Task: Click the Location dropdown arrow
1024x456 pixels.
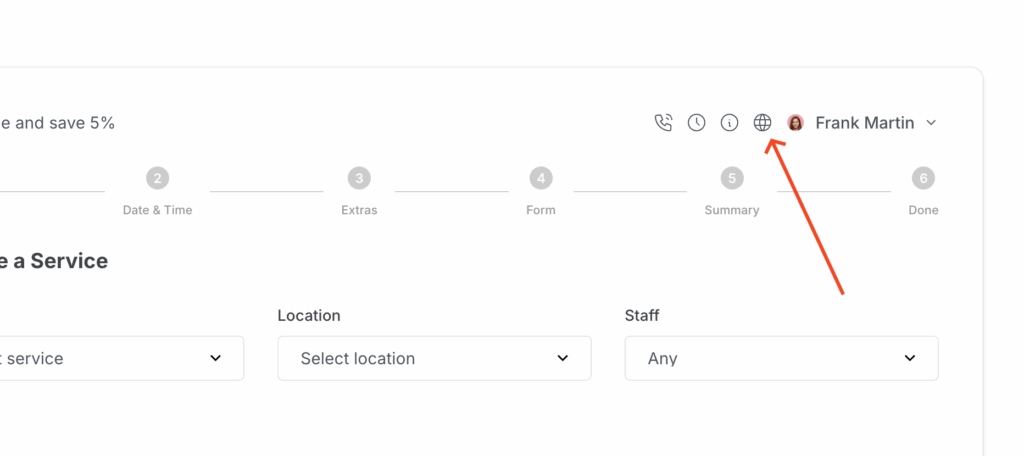Action: (562, 358)
